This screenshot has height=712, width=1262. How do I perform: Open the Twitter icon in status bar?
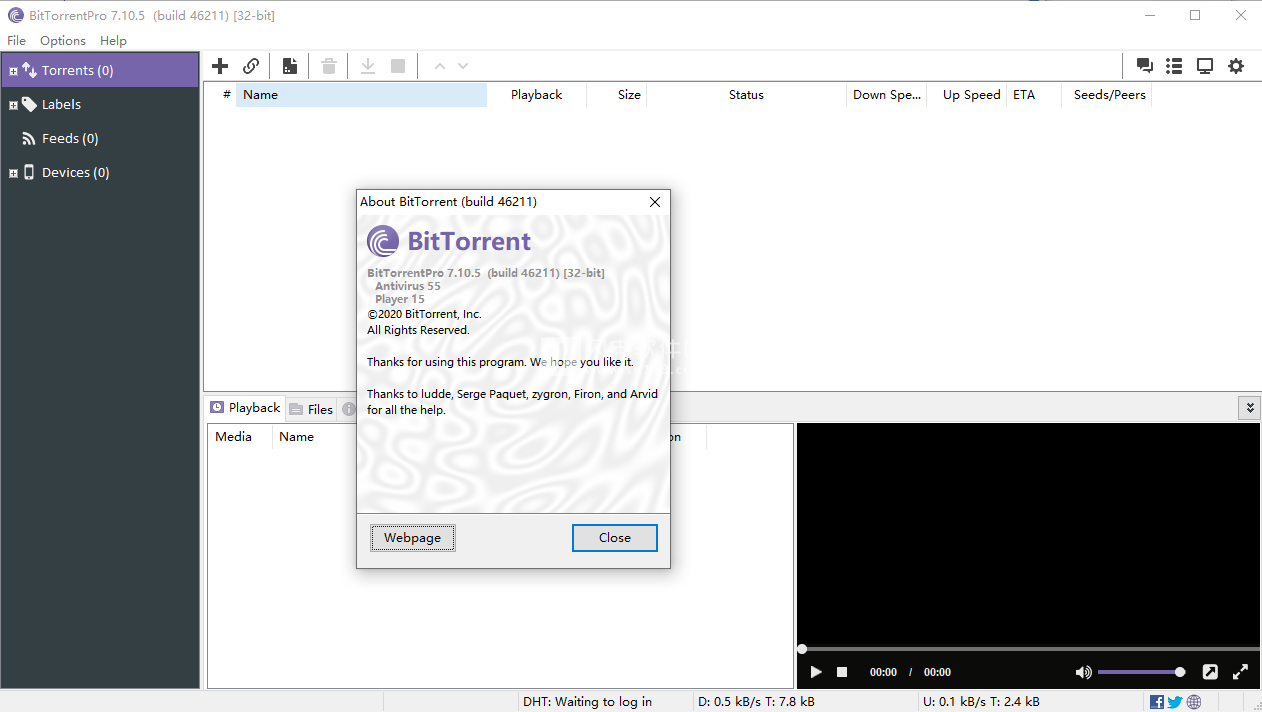[1175, 702]
